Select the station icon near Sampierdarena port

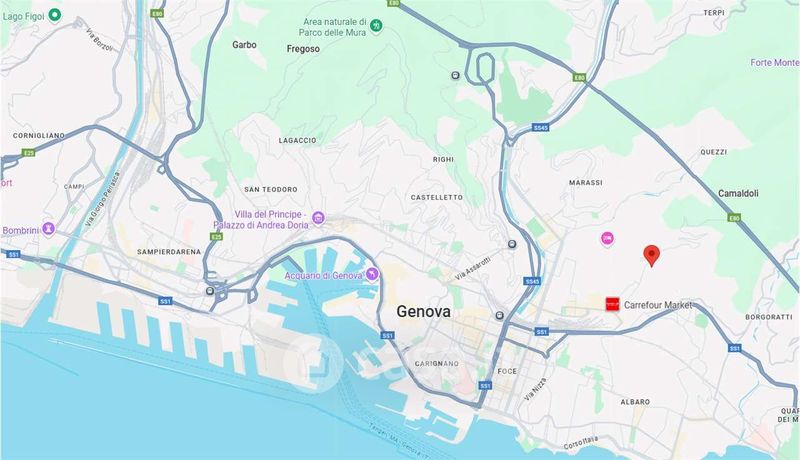tap(210, 291)
